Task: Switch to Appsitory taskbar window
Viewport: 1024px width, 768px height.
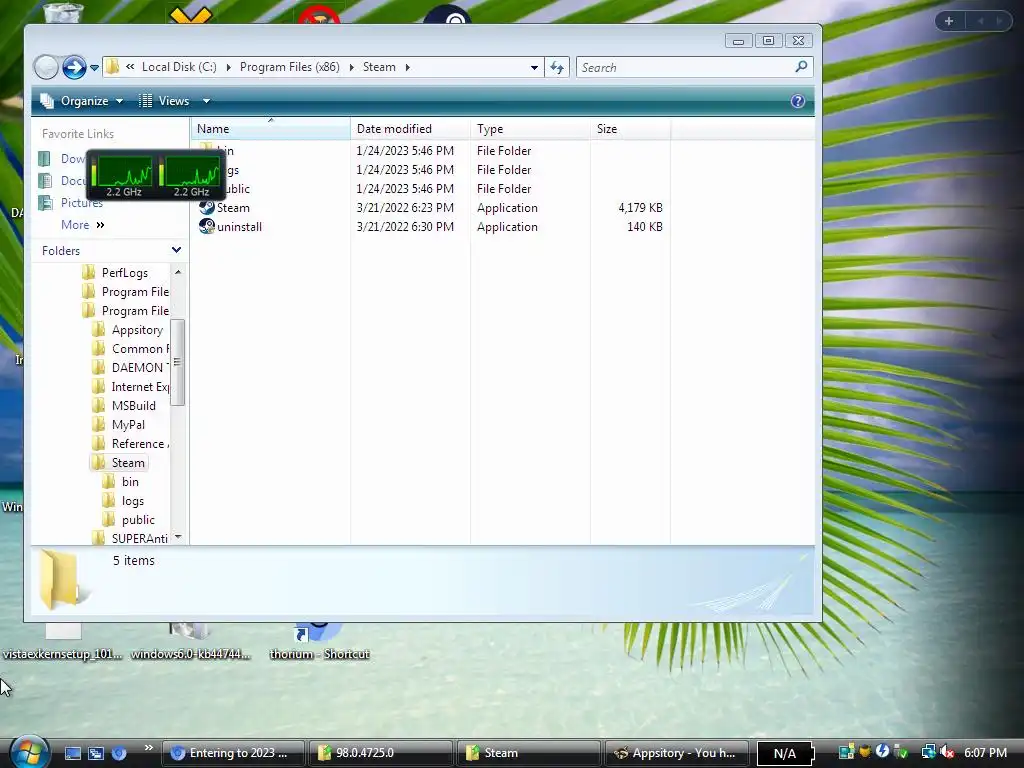Action: pyautogui.click(x=676, y=753)
